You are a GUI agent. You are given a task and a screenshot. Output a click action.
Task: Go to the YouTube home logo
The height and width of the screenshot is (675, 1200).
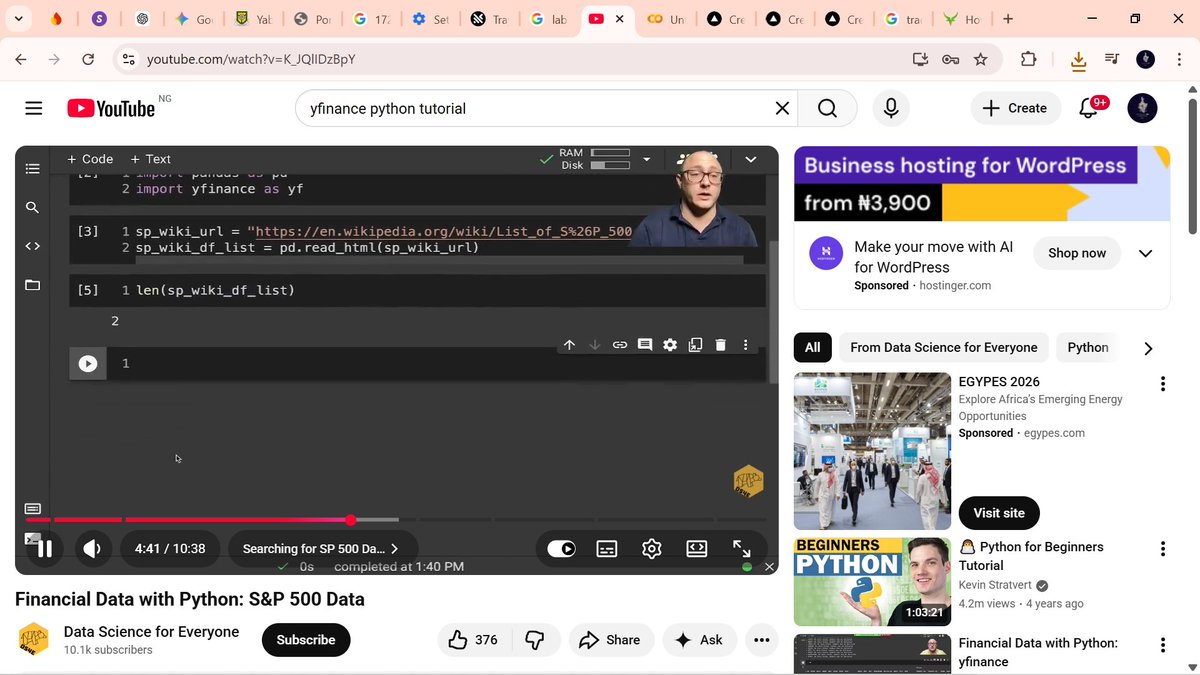click(x=111, y=108)
